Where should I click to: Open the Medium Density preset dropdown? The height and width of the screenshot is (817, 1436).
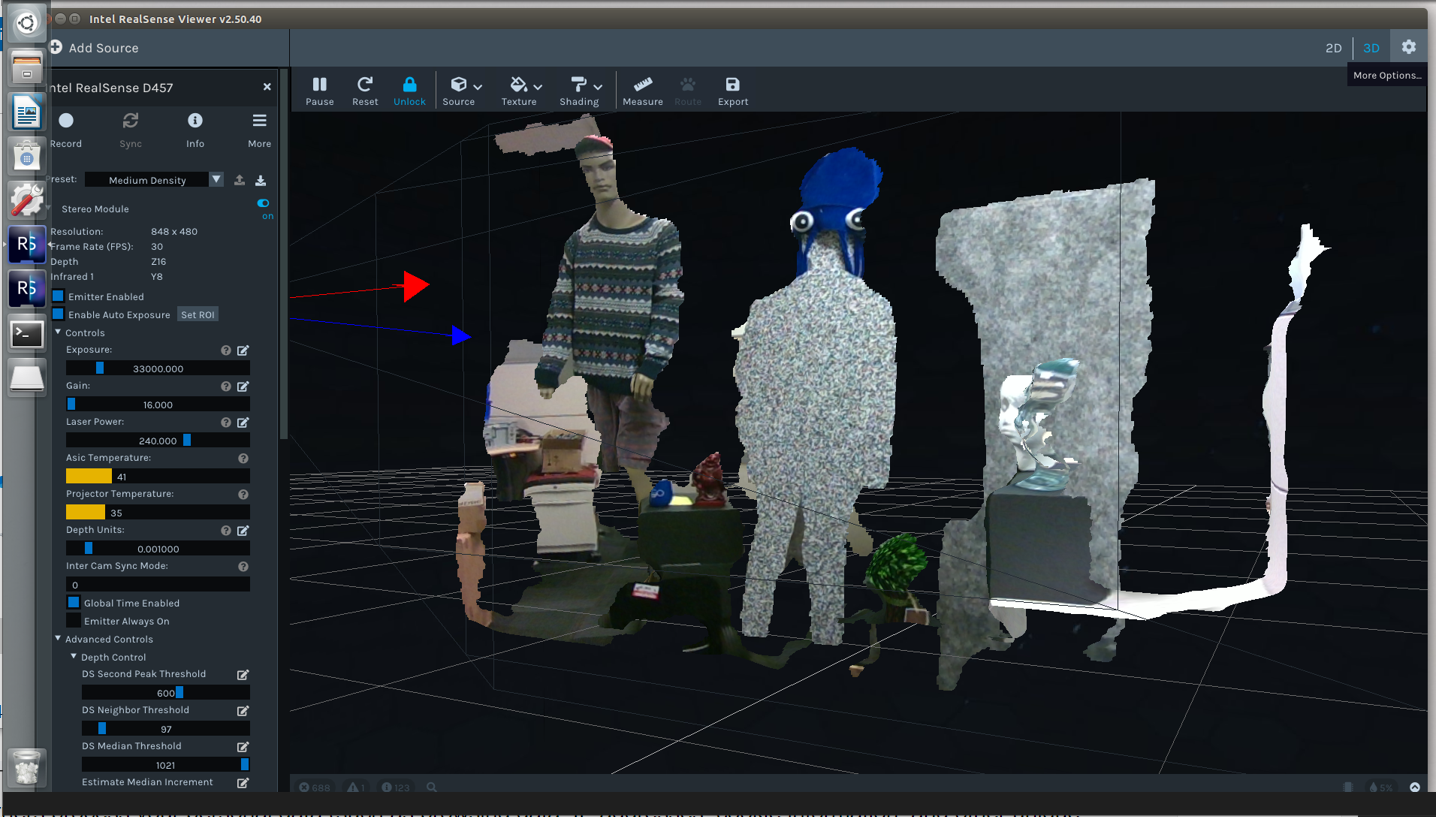coord(216,179)
